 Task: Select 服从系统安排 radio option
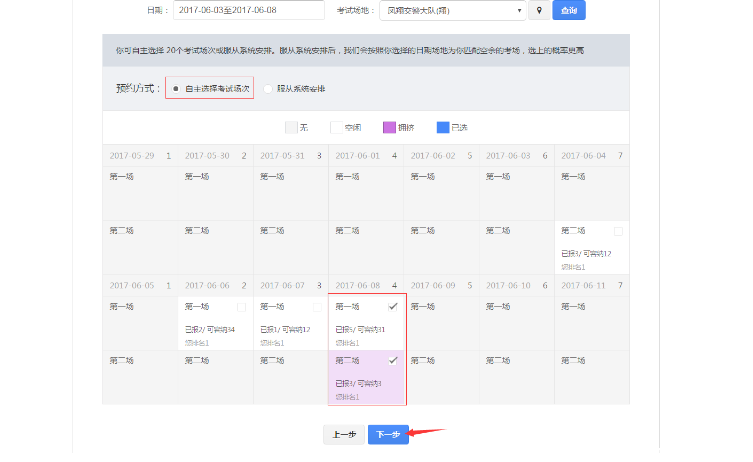click(x=268, y=89)
